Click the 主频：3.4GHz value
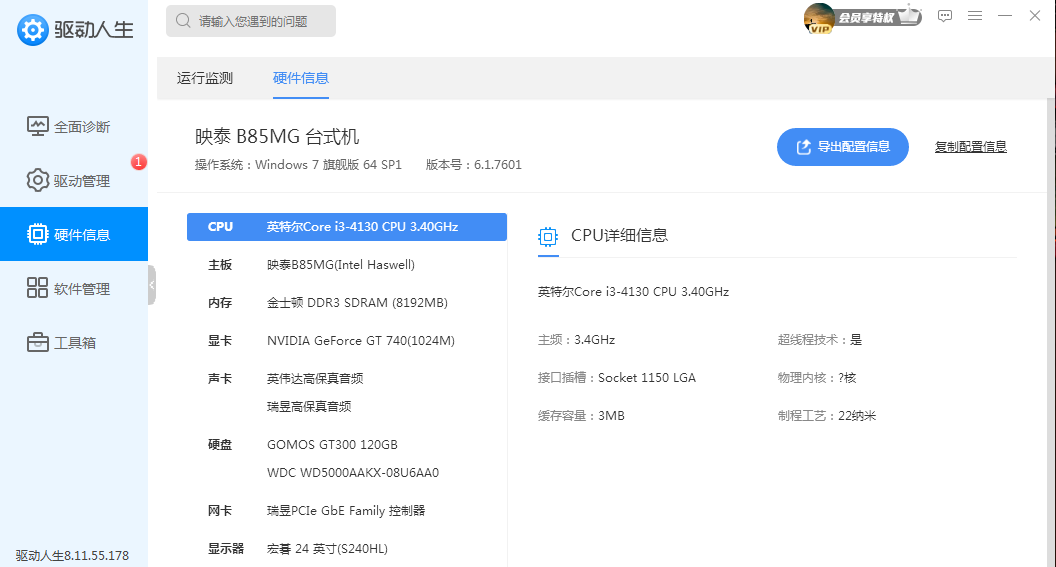The height and width of the screenshot is (567, 1056). [x=576, y=339]
